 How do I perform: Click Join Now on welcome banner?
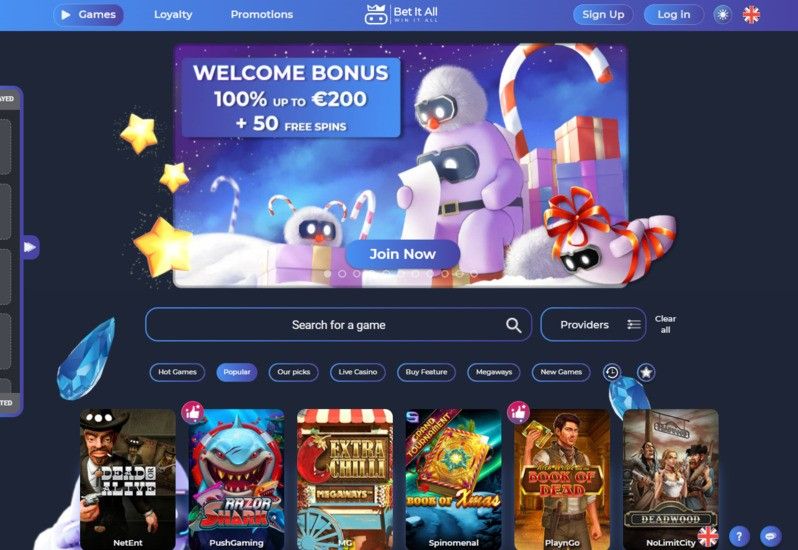click(x=403, y=254)
